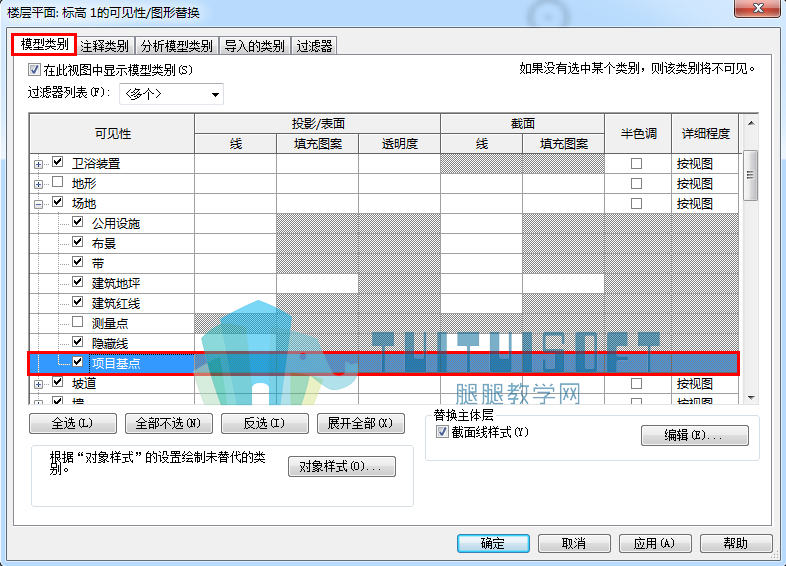Open the 注释类别 tab
786x566 pixels.
[104, 46]
